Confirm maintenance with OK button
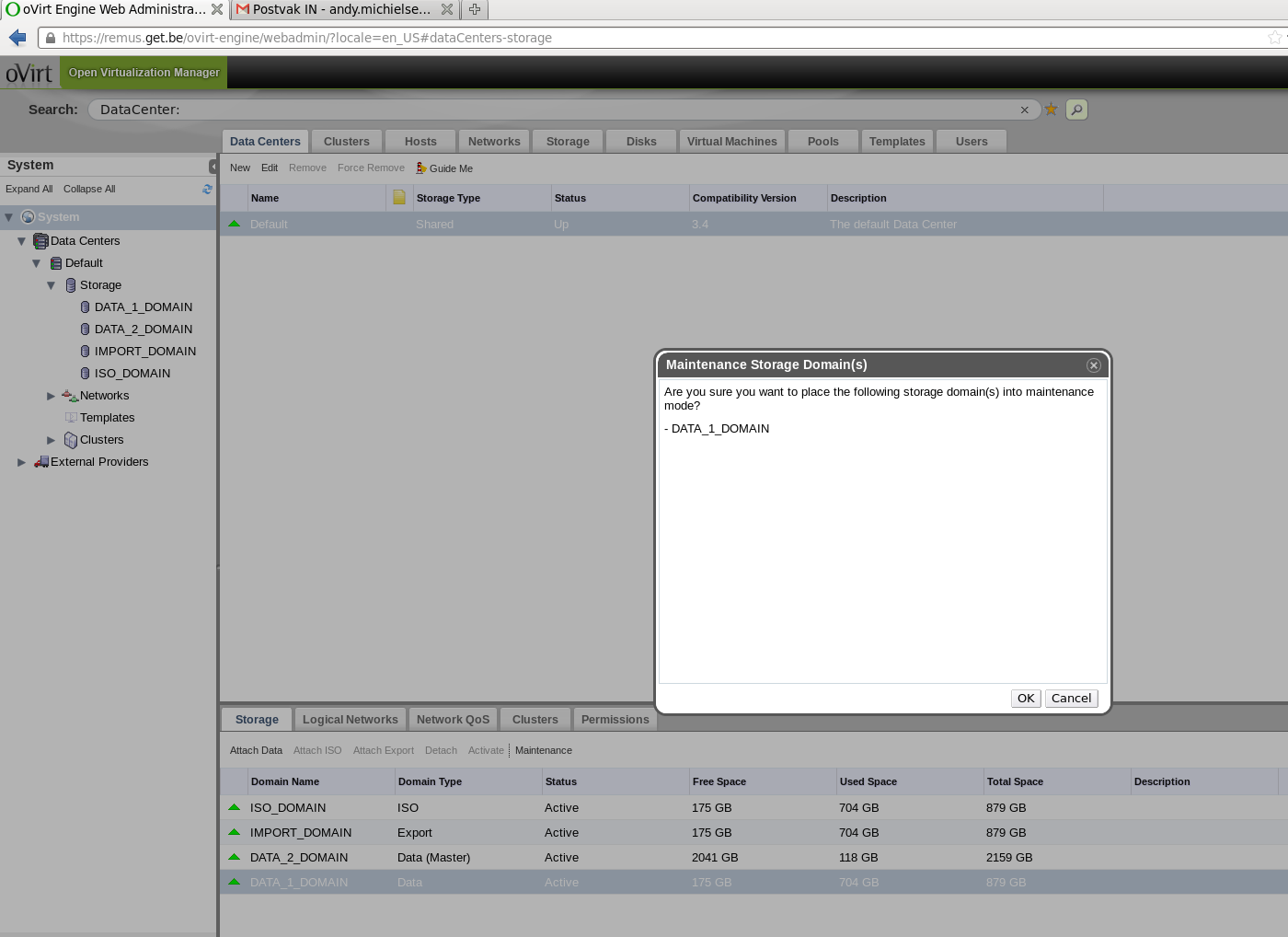 point(1025,699)
